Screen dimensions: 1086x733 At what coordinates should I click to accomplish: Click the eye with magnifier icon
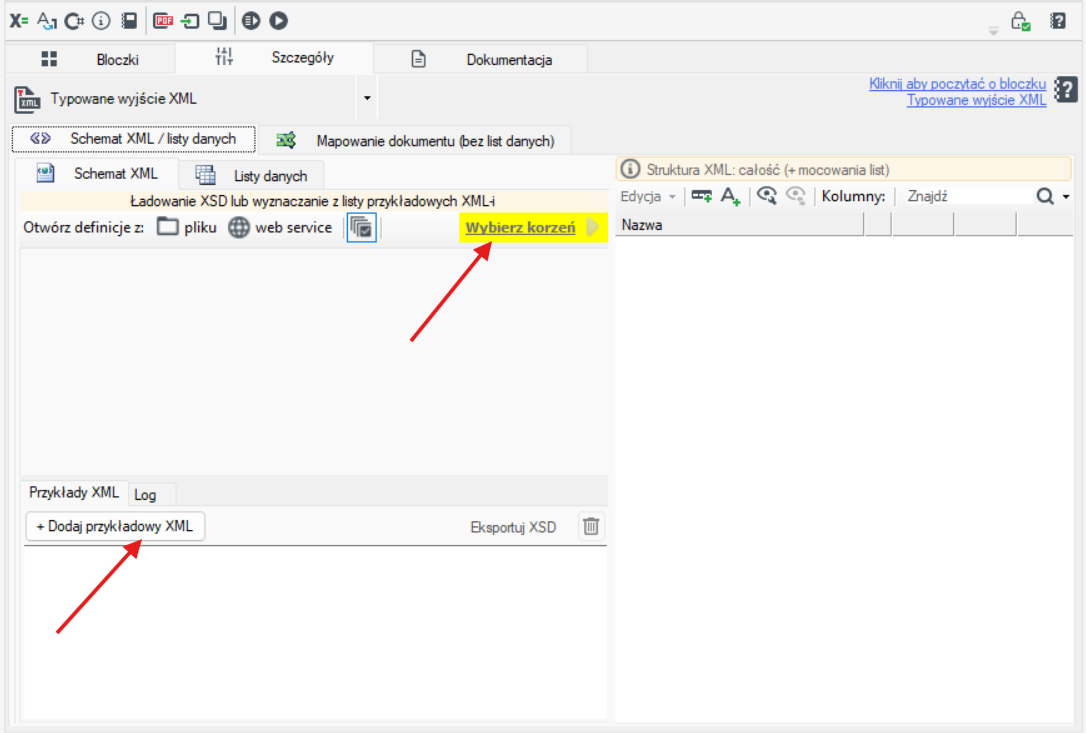(x=767, y=196)
